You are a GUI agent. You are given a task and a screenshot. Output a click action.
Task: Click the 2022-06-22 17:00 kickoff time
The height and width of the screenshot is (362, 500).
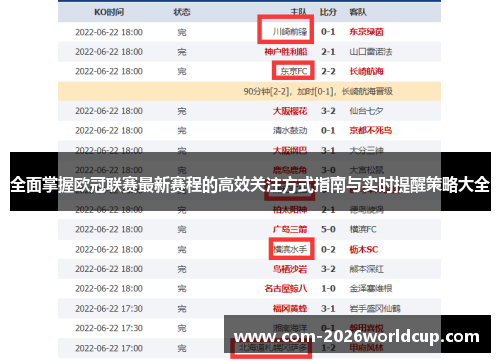click(x=109, y=348)
